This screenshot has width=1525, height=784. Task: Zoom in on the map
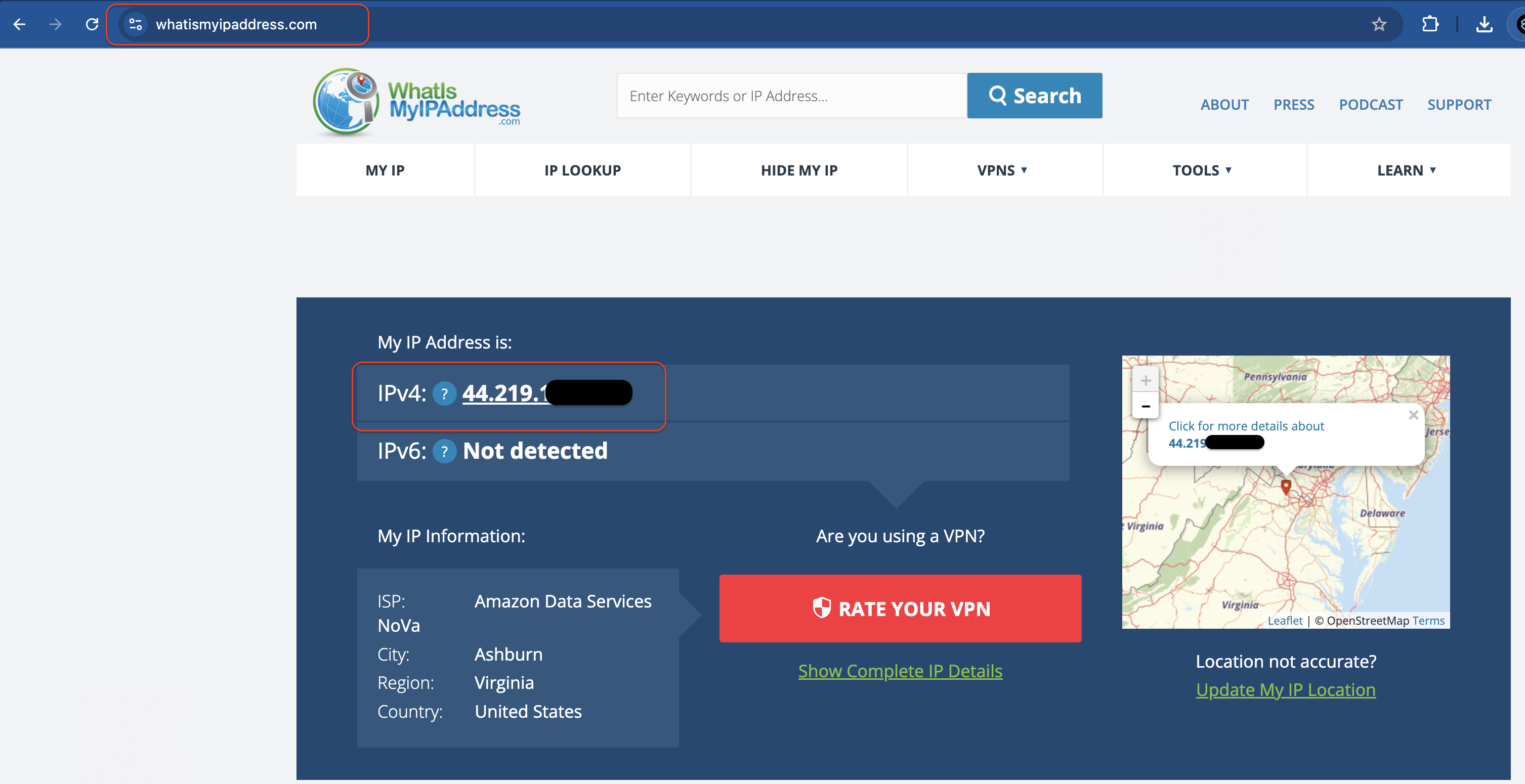point(1146,380)
